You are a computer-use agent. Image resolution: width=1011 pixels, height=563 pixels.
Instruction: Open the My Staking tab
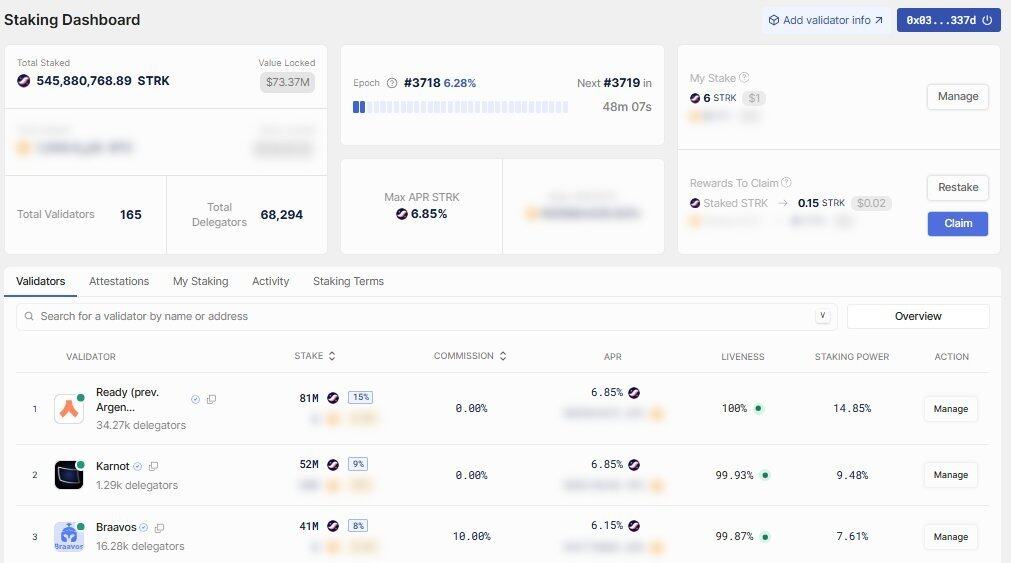pos(201,281)
